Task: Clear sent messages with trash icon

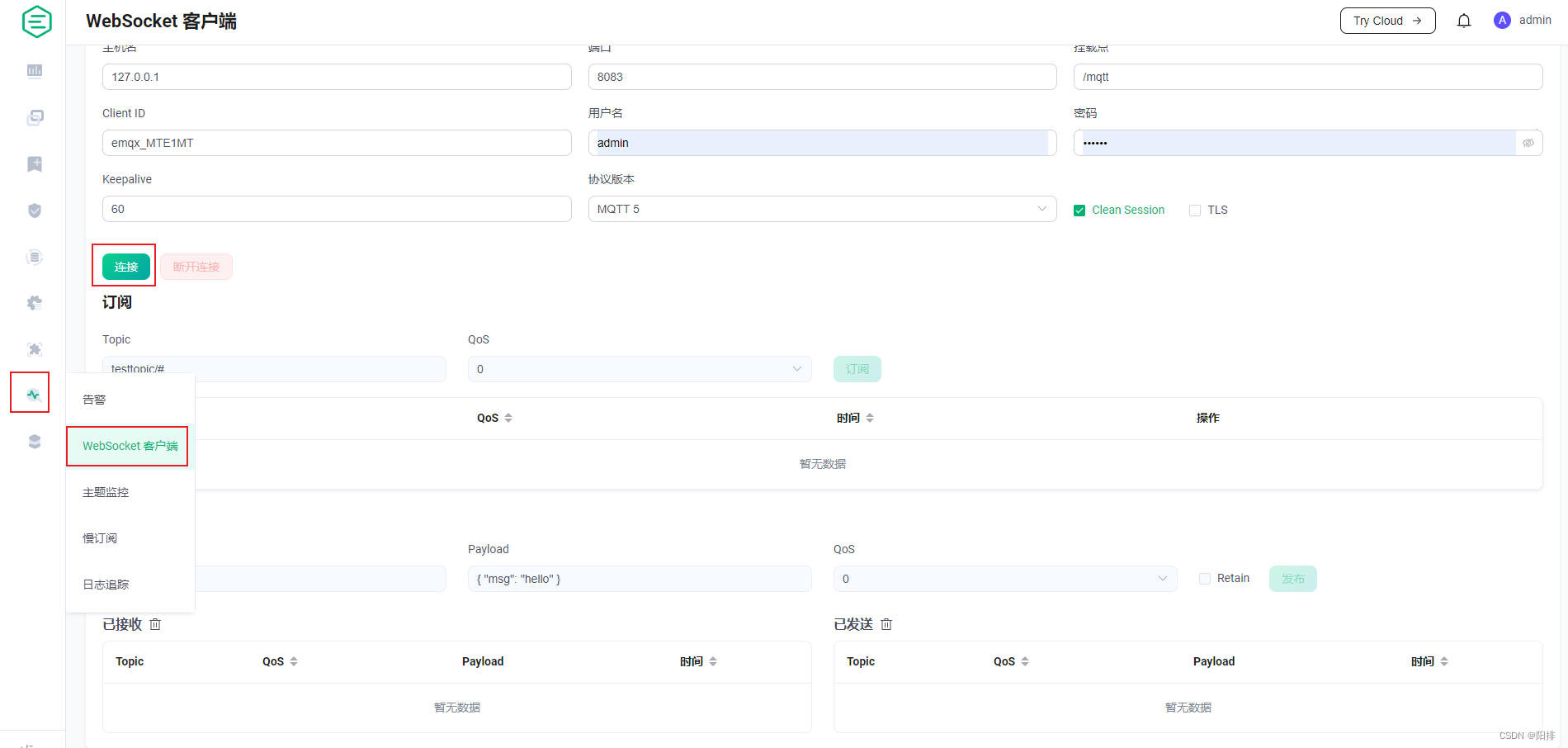Action: (886, 624)
